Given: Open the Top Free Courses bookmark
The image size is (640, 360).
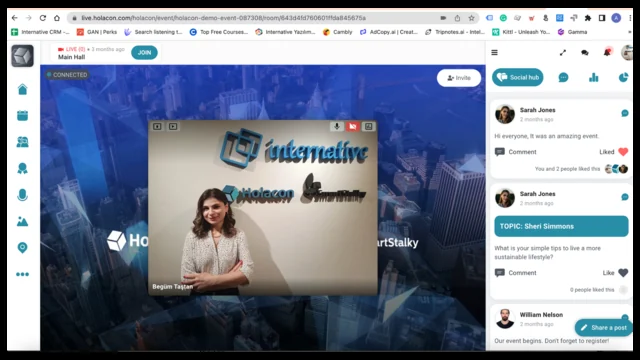Looking at the screenshot, I should click(219, 32).
